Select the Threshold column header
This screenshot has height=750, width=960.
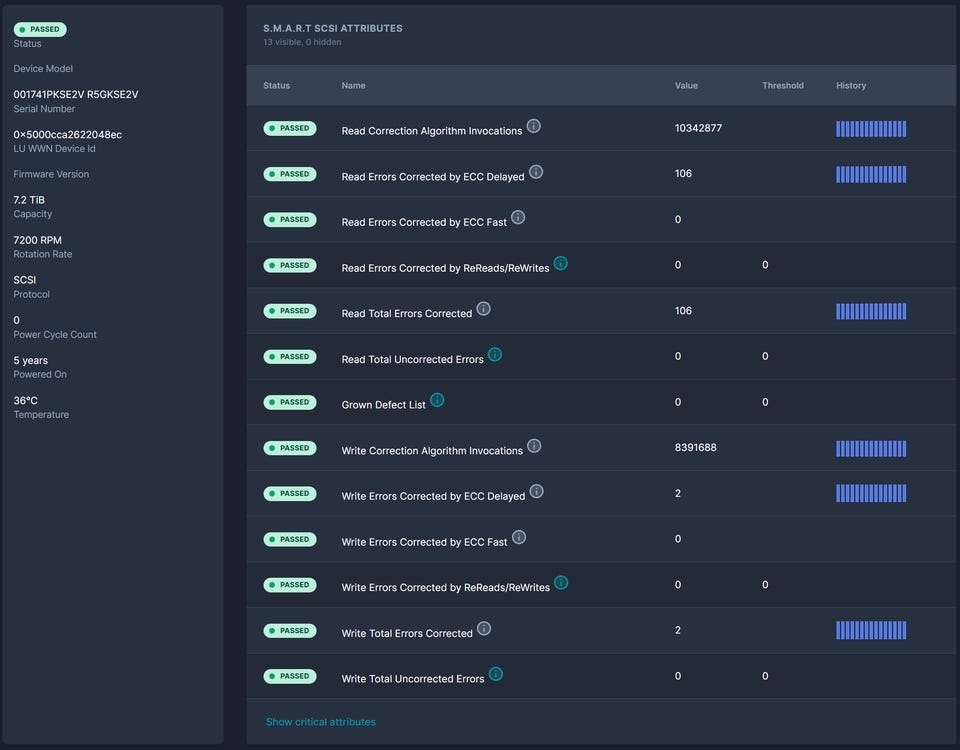pos(782,86)
